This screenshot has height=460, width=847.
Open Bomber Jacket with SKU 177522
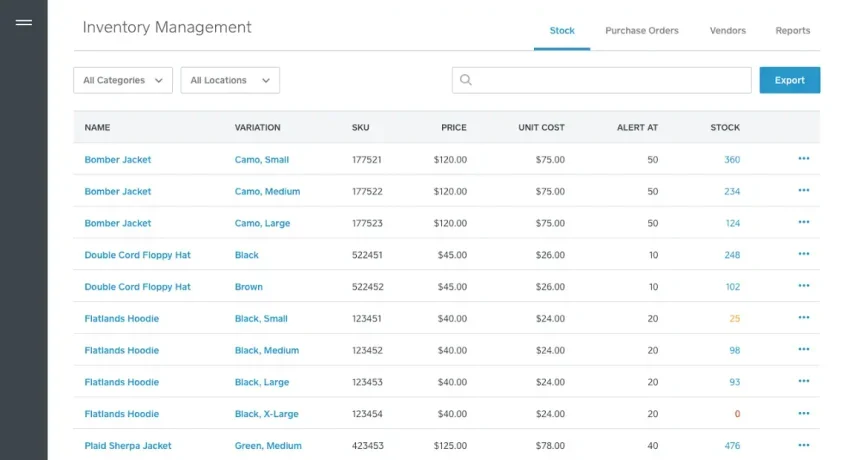pyautogui.click(x=118, y=192)
